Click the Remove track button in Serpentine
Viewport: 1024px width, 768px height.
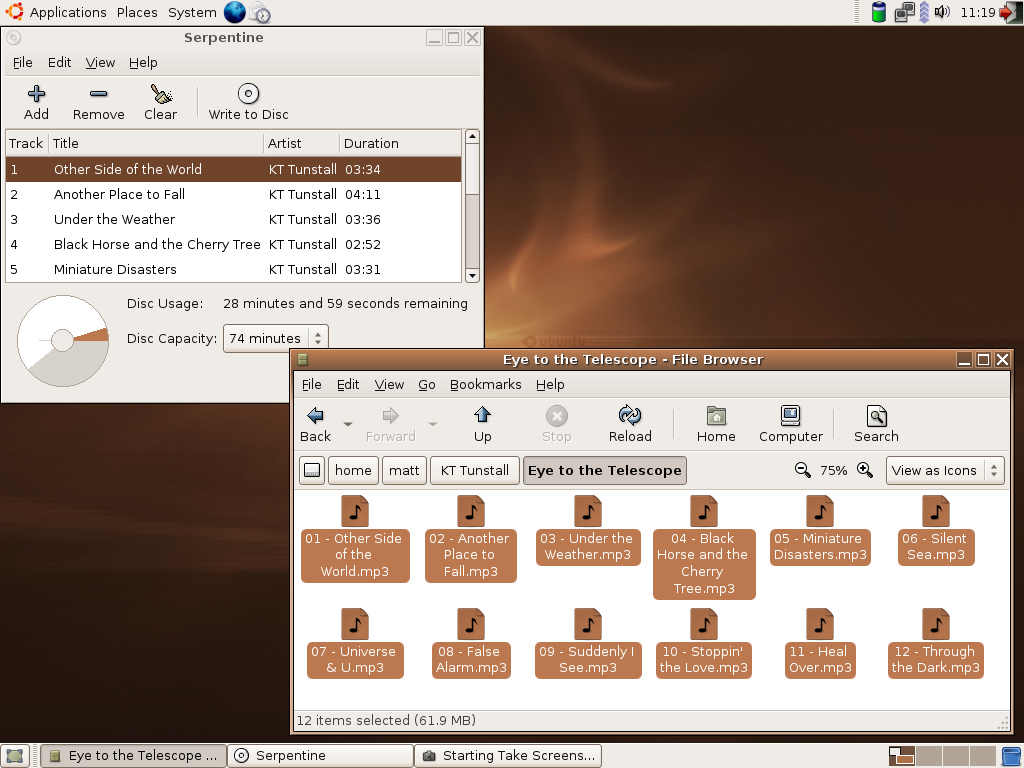pos(99,103)
